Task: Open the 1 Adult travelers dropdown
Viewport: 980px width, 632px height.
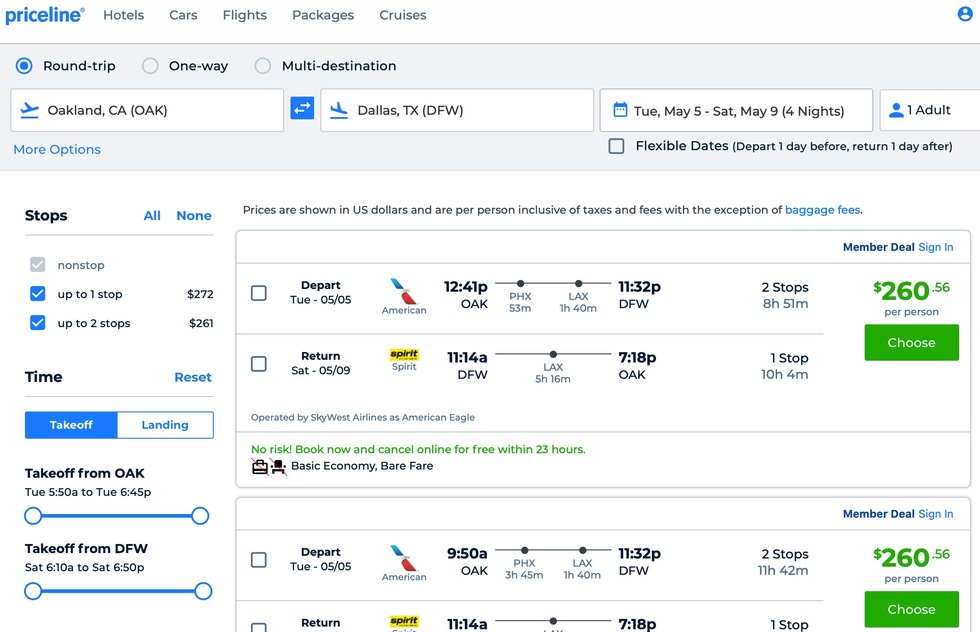Action: click(x=929, y=110)
